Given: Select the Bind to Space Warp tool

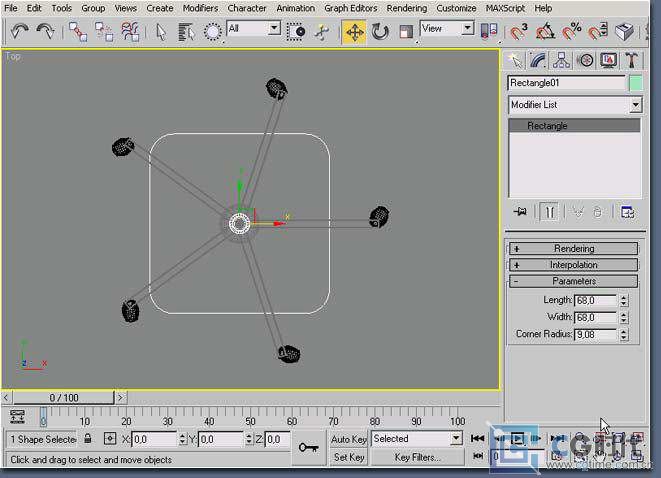Looking at the screenshot, I should click(130, 32).
